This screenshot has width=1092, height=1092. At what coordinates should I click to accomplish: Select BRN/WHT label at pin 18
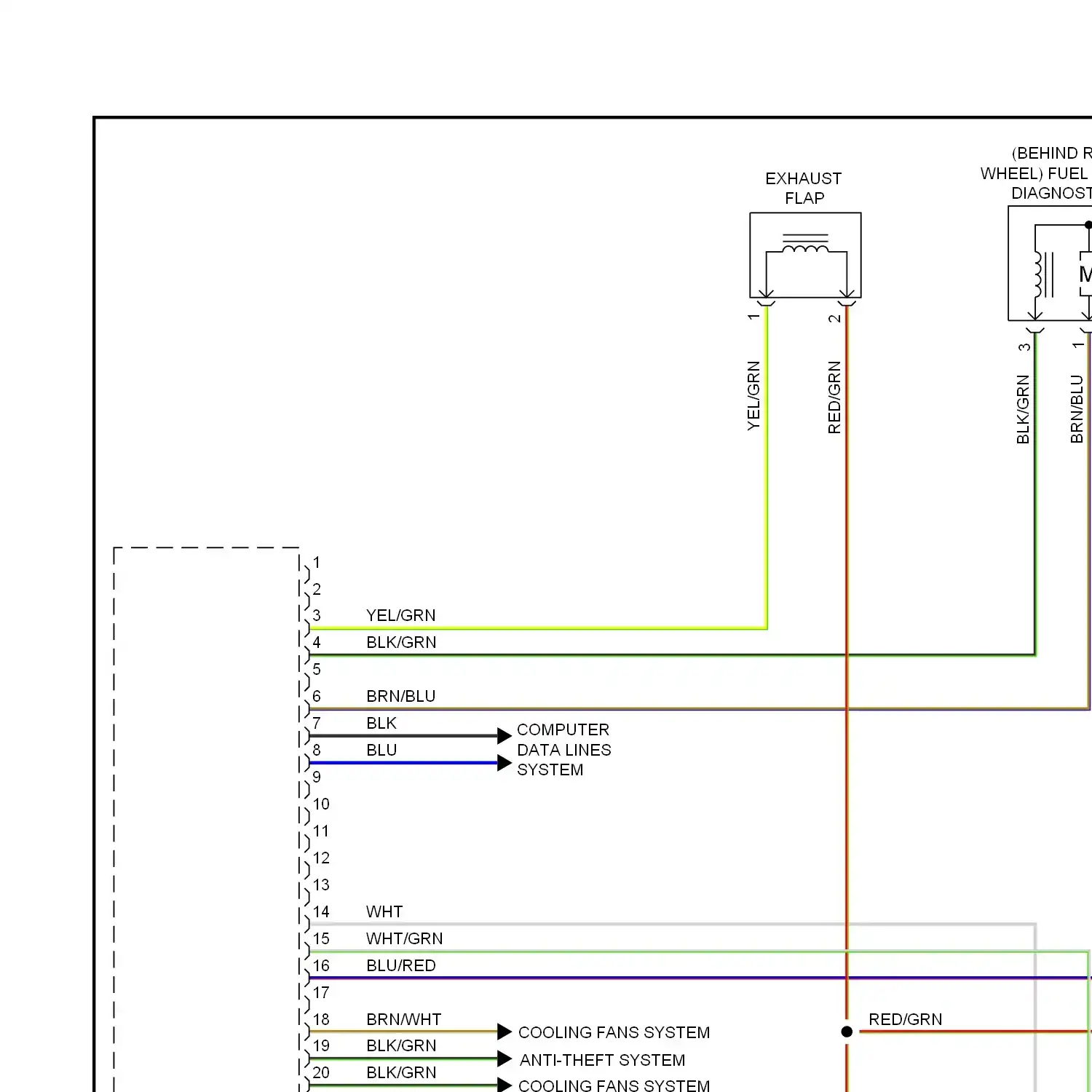click(x=404, y=1019)
